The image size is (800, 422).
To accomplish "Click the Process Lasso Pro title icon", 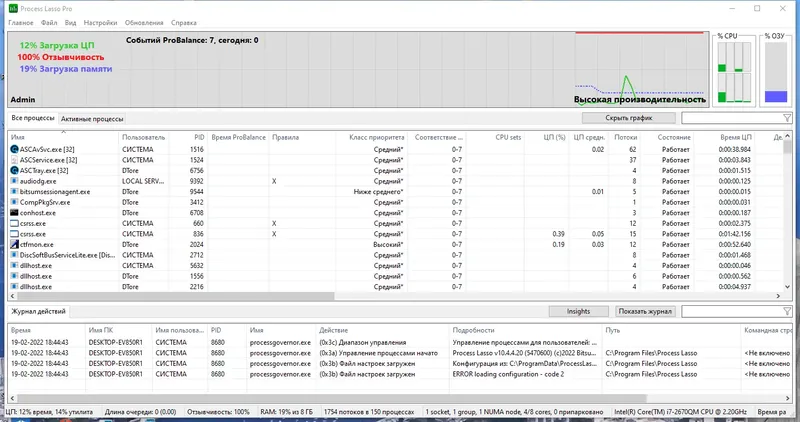I will click(x=13, y=9).
